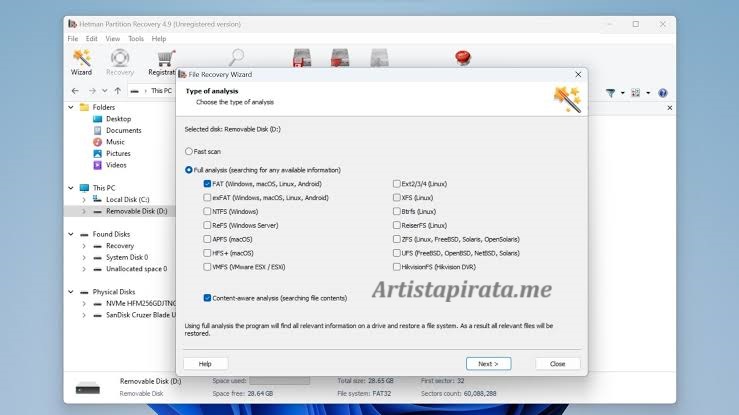
Task: Click the red stop button icon
Action: coord(463,57)
